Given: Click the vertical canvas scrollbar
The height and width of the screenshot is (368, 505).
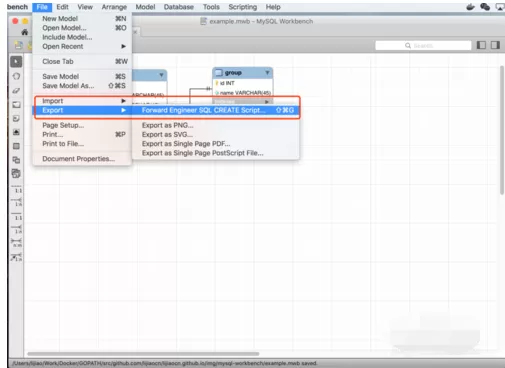Looking at the screenshot, I should 502,130.
